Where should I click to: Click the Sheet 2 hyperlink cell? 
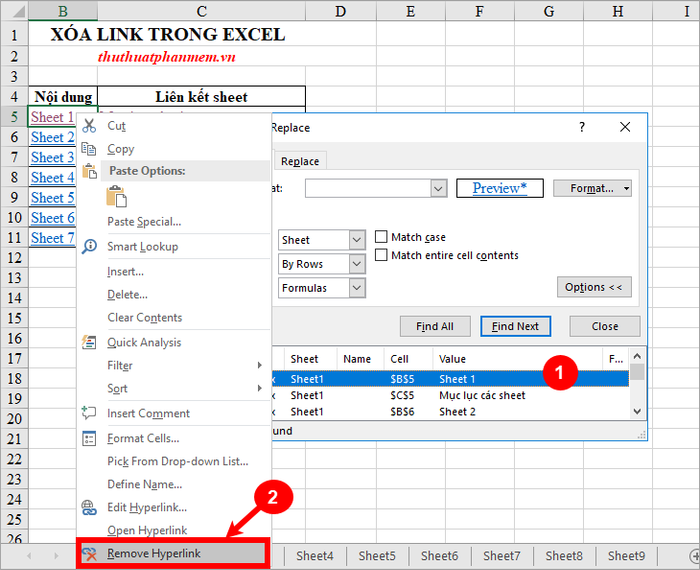(52, 137)
